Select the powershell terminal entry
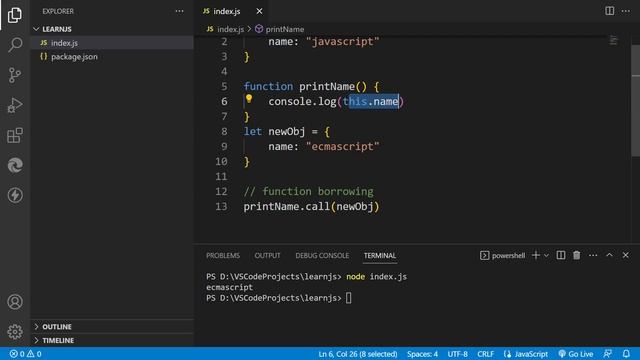Image resolution: width=640 pixels, height=360 pixels. [x=503, y=256]
